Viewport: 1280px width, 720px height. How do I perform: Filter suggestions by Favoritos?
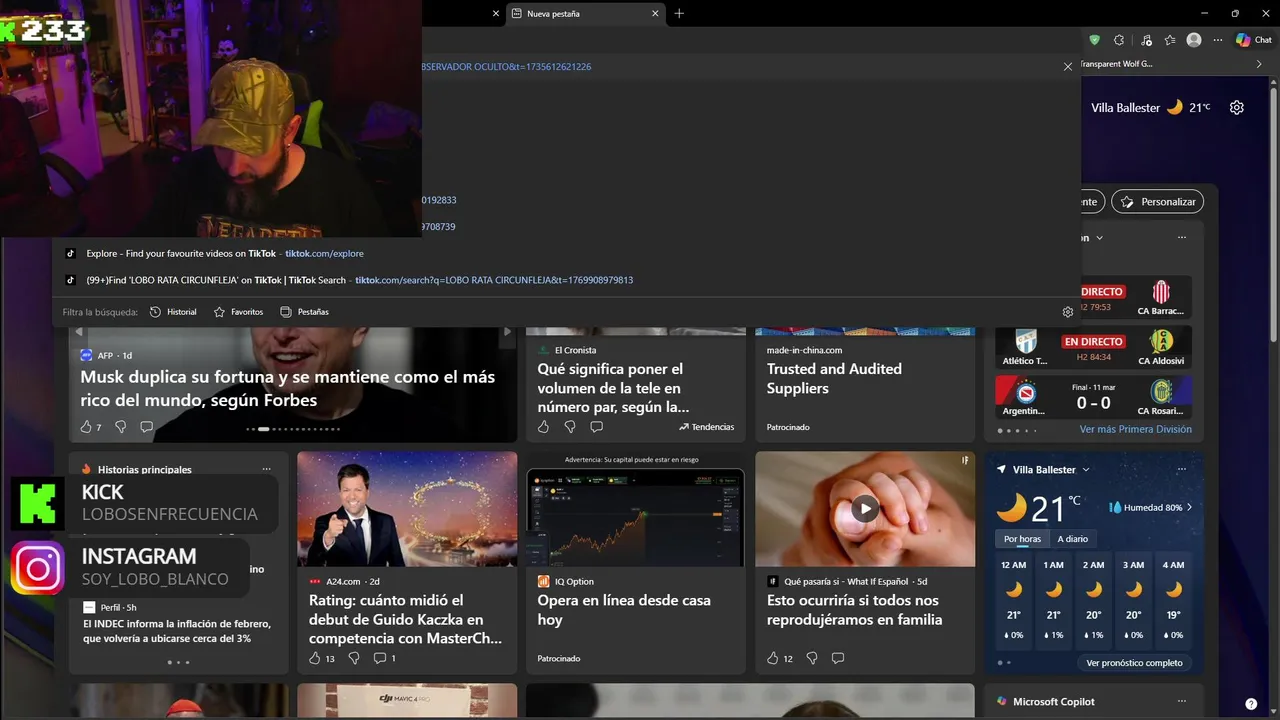coord(238,312)
